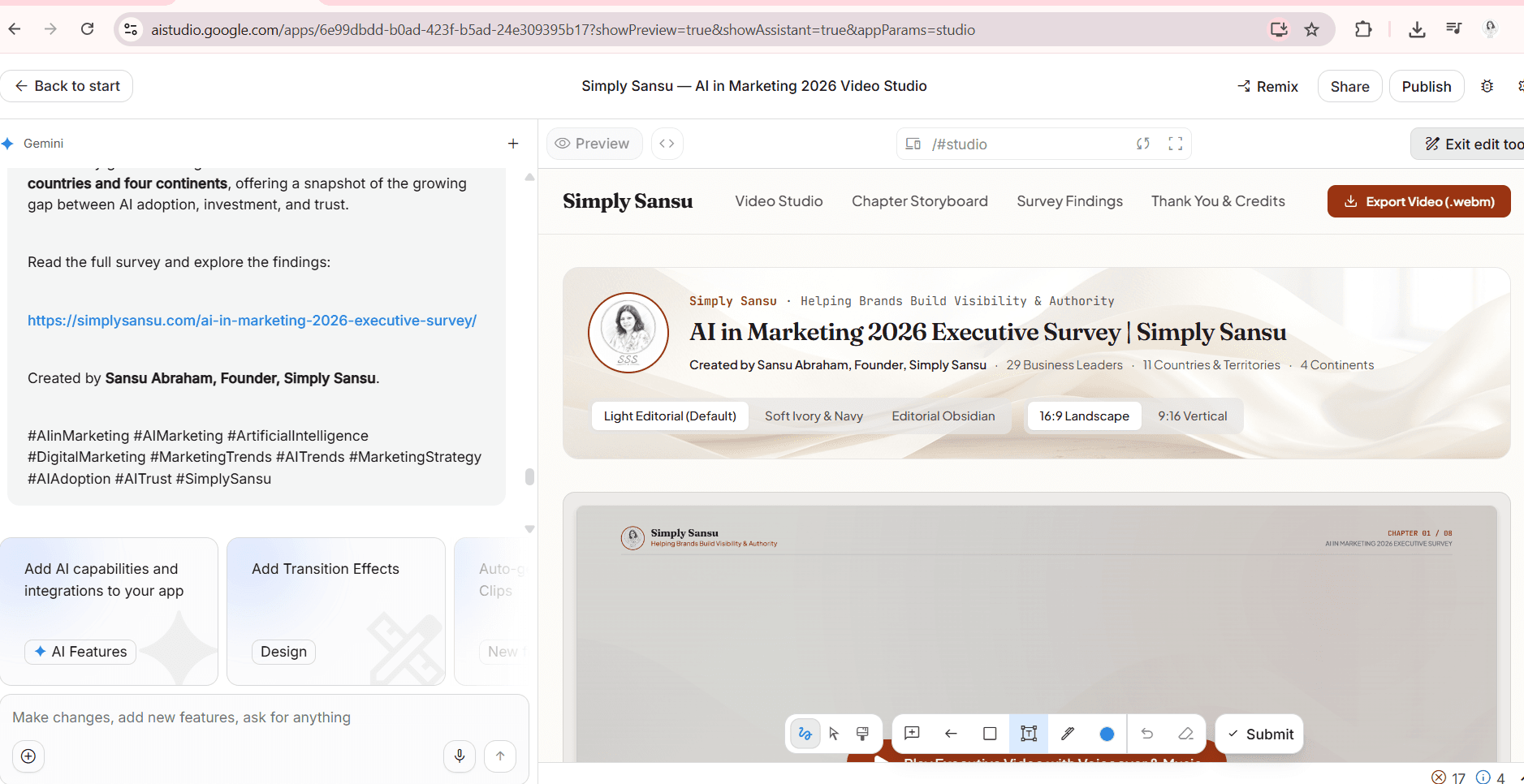1524x784 pixels.
Task: Switch to 9:16 Vertical format
Action: coord(1192,416)
